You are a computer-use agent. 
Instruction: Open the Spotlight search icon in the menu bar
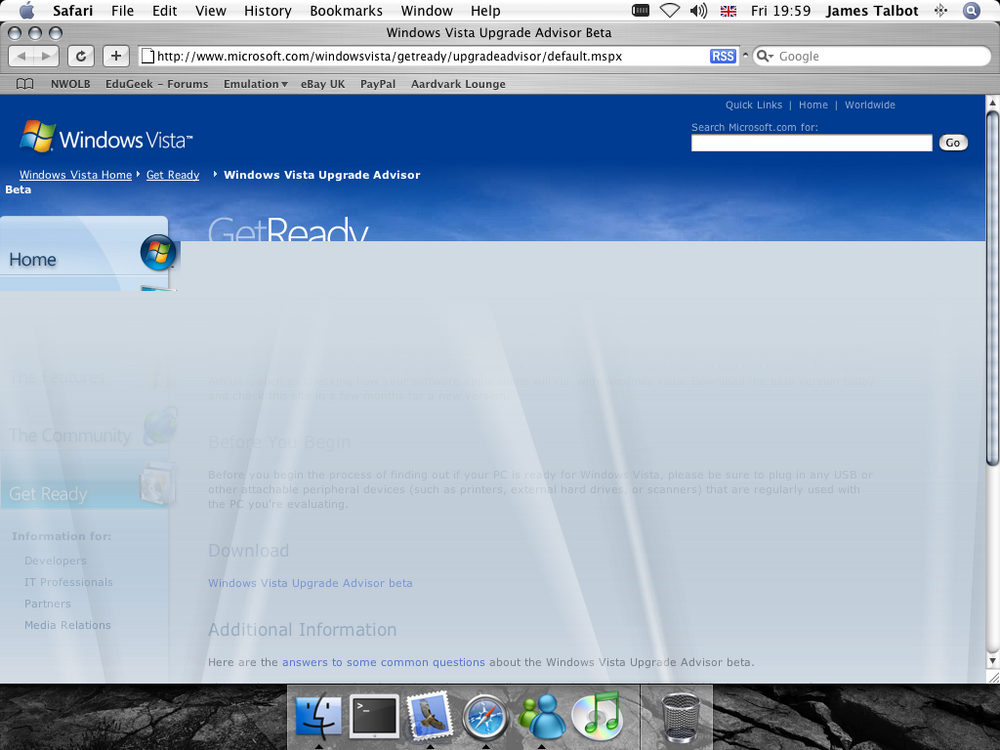pyautogui.click(x=971, y=11)
